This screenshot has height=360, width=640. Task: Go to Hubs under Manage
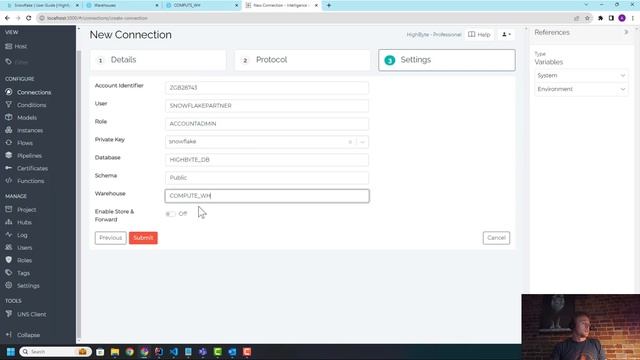click(19, 222)
